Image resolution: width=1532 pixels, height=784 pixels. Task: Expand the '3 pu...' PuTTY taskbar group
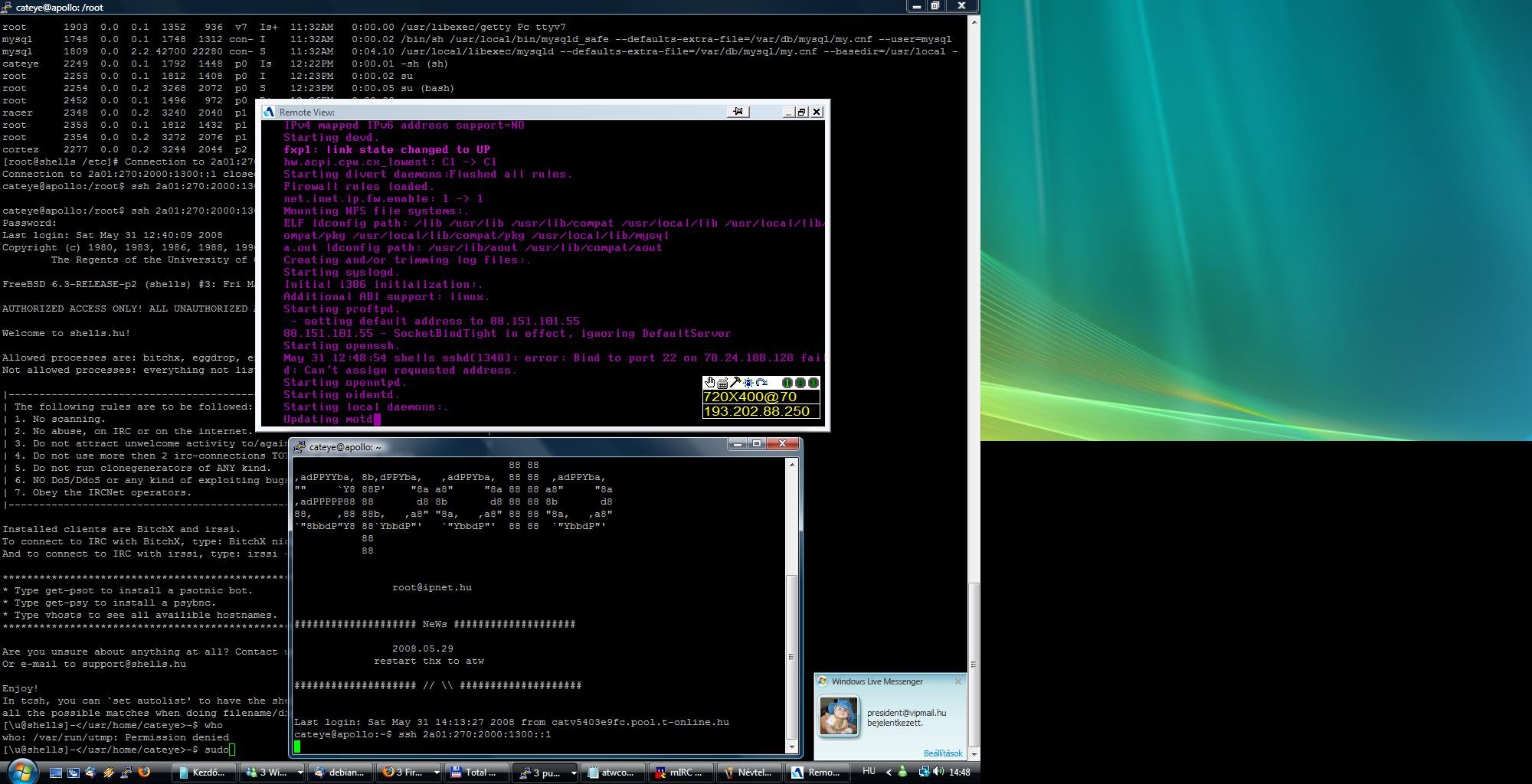pyautogui.click(x=572, y=773)
